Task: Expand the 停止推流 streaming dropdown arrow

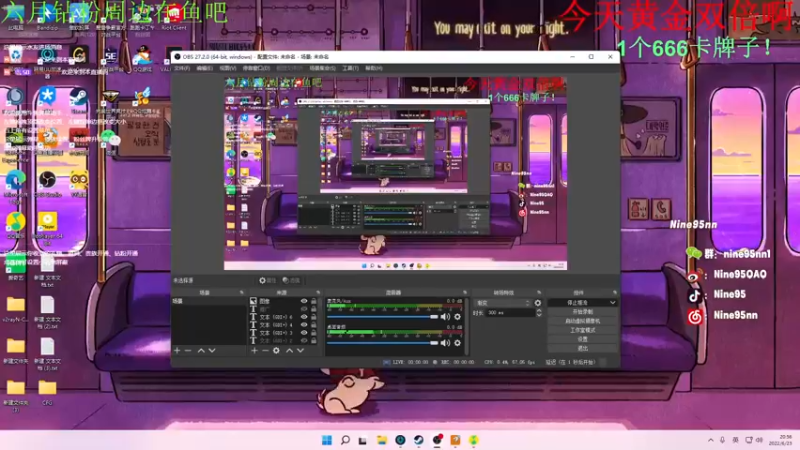Action: pos(612,303)
